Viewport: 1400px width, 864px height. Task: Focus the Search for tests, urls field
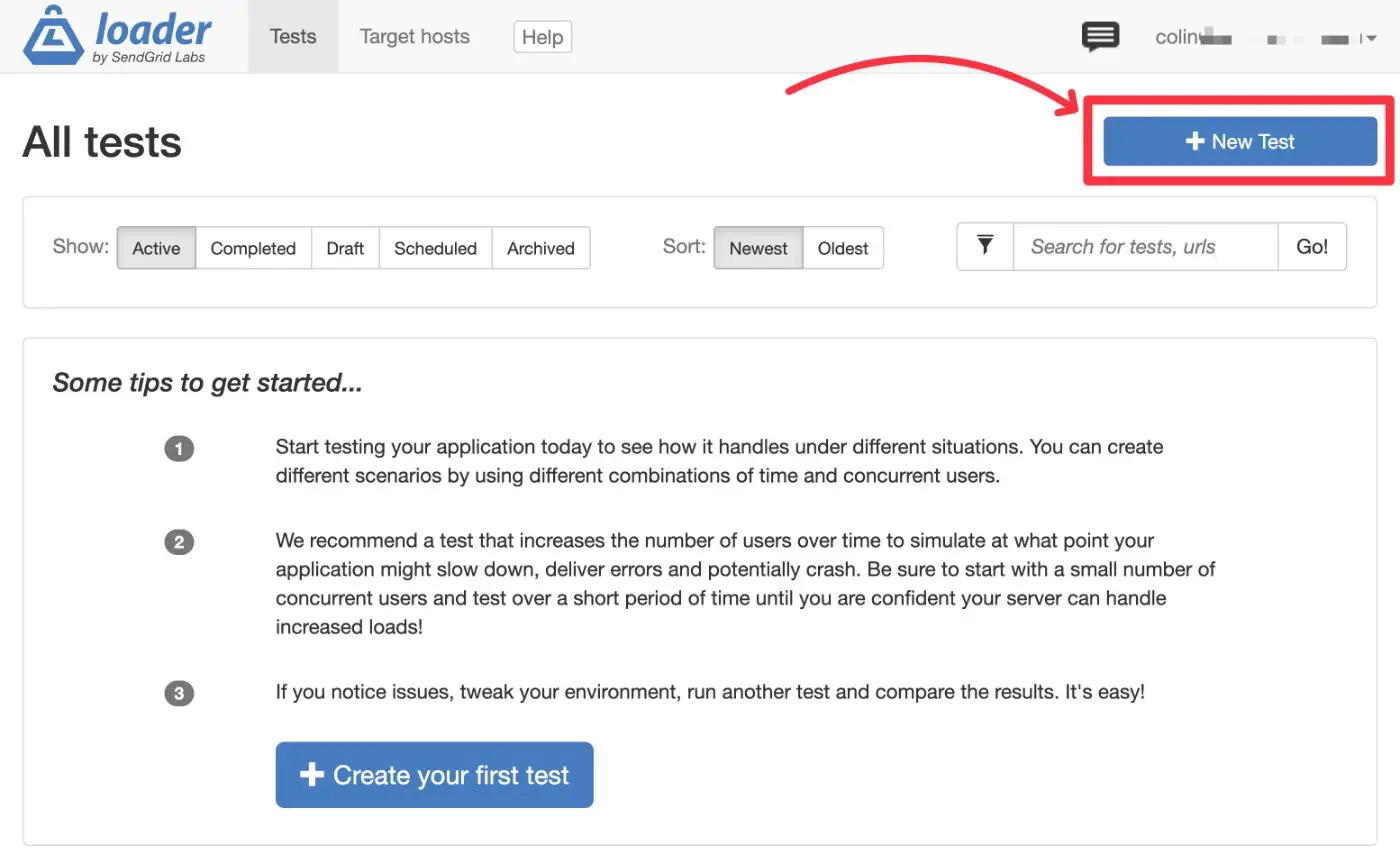pyautogui.click(x=1146, y=246)
